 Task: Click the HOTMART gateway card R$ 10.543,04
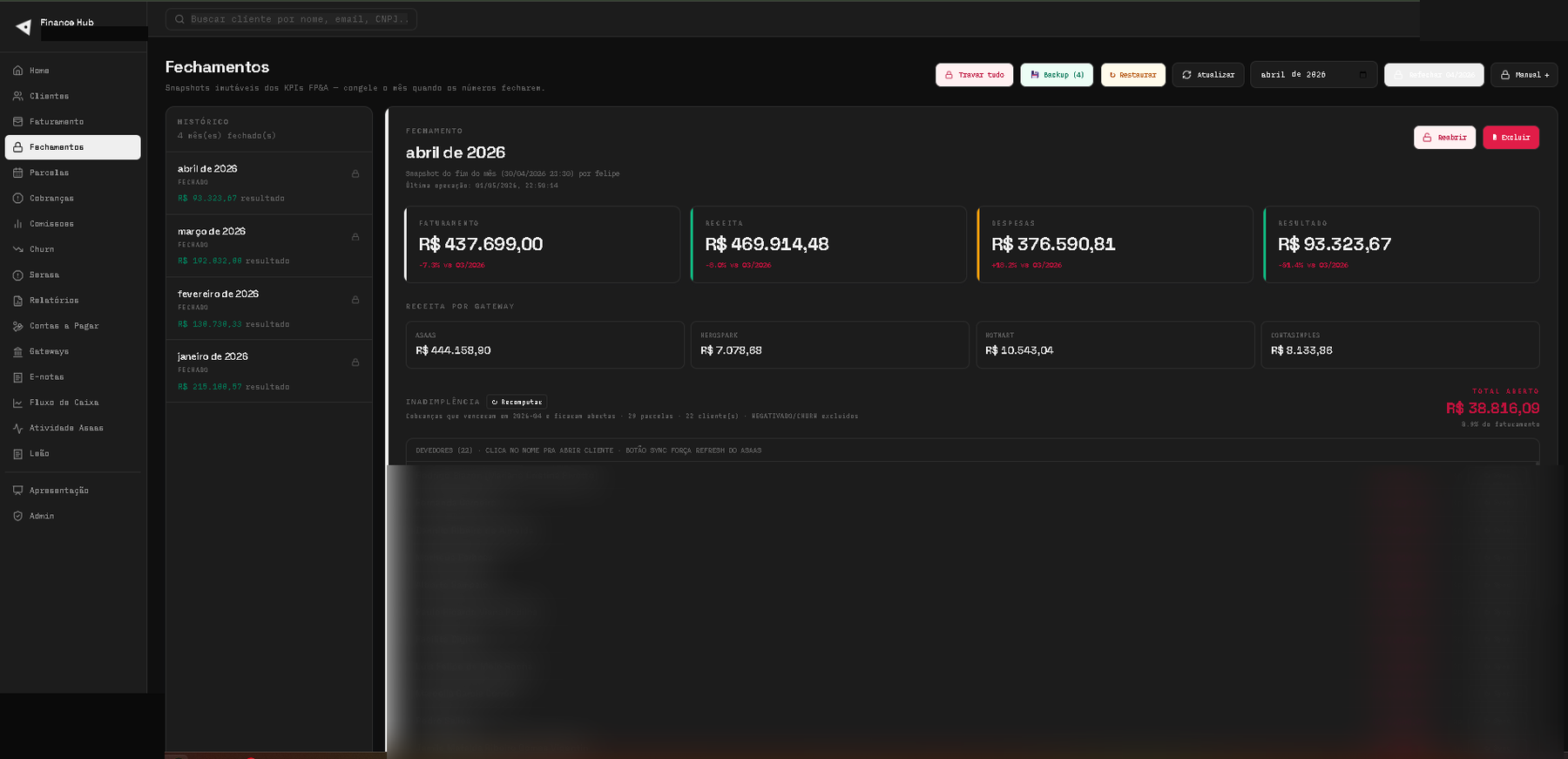tap(1115, 345)
